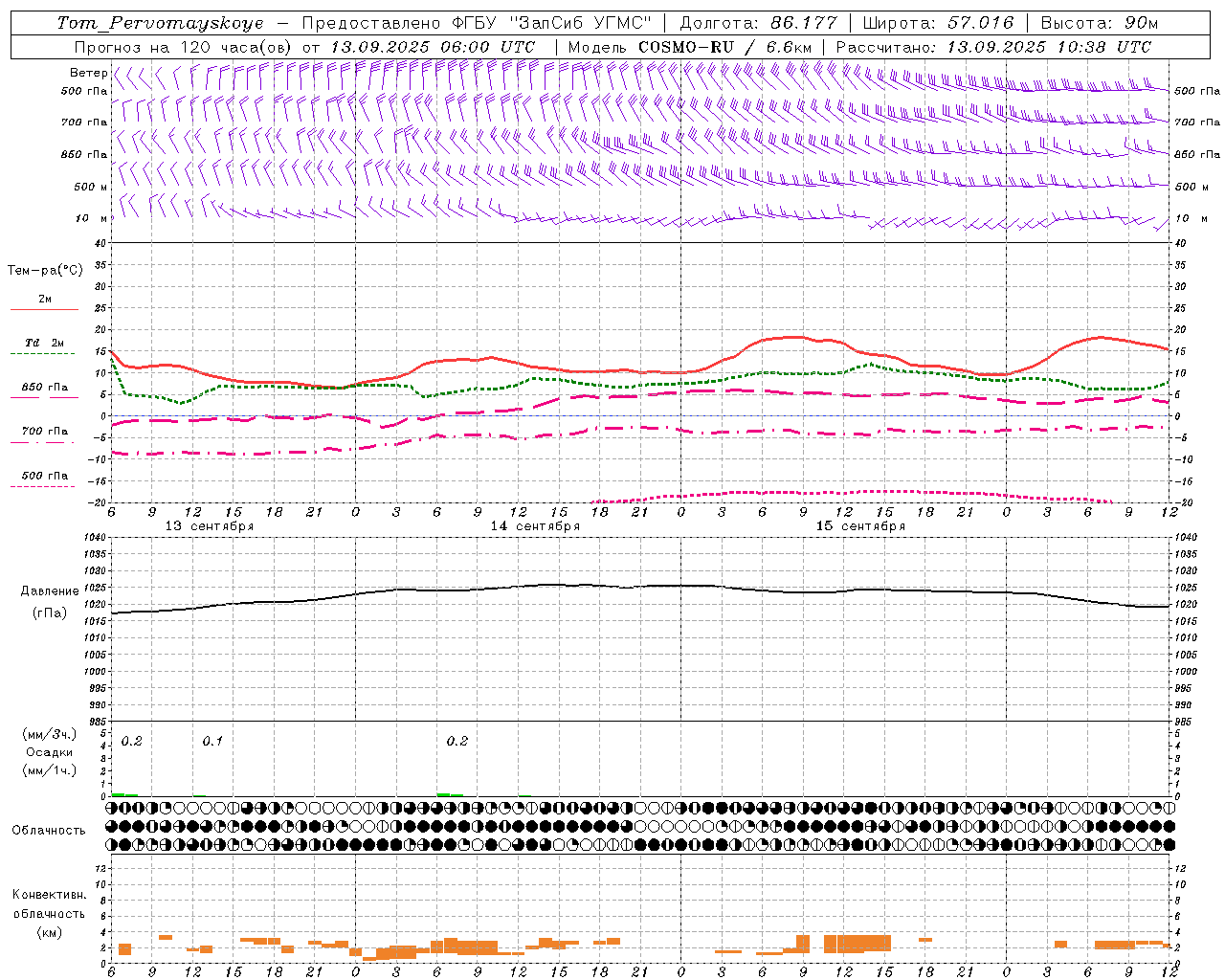
Task: Click the Прогноз на 120 часа(ов) label
Action: tap(185, 47)
